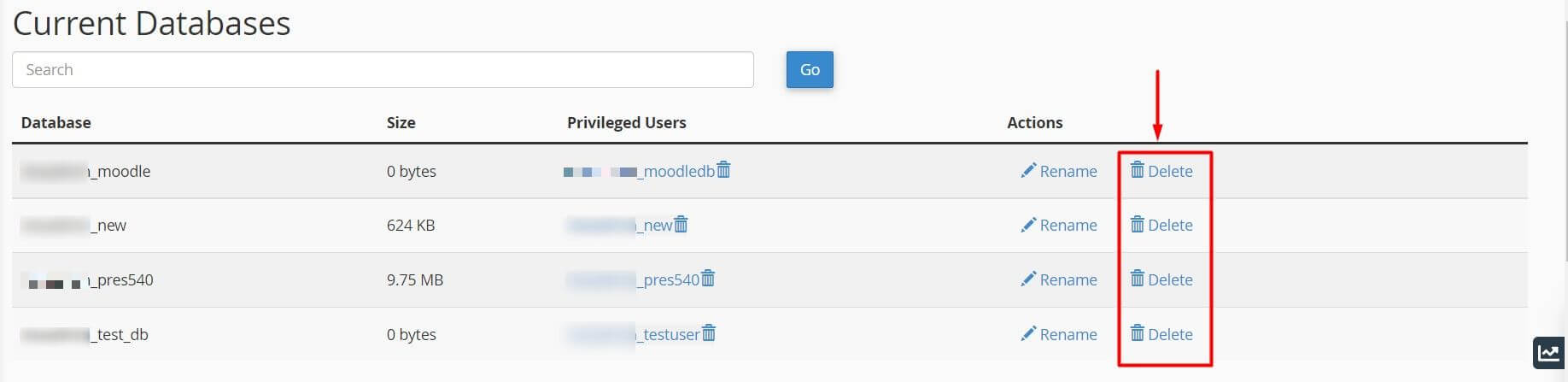Rename the _pres540 database
The width and height of the screenshot is (1568, 382).
(1059, 280)
